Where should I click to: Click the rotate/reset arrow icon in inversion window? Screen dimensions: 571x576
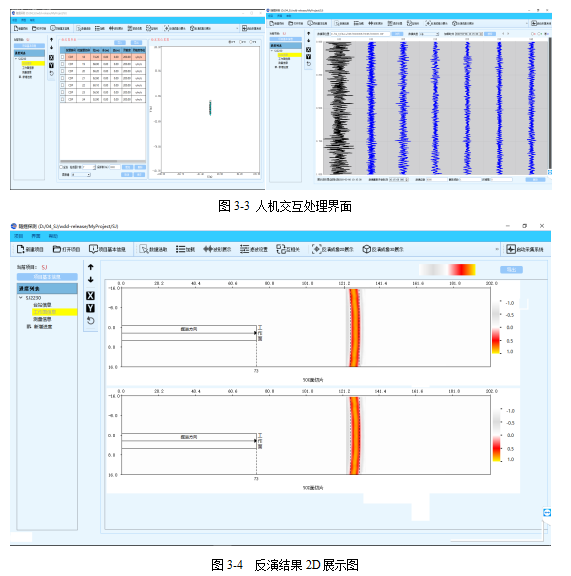coord(90,321)
